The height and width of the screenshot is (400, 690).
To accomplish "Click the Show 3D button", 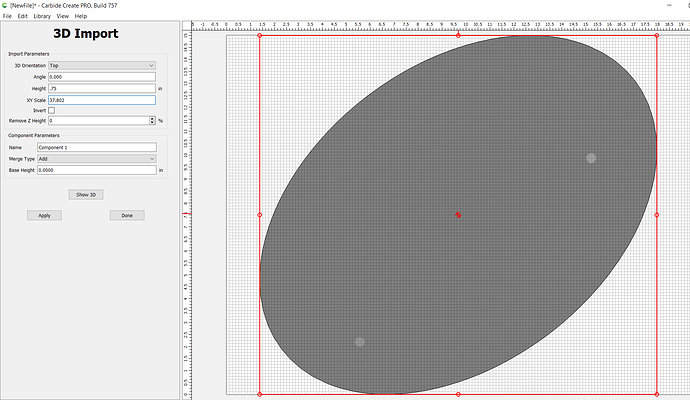I will pyautogui.click(x=86, y=194).
